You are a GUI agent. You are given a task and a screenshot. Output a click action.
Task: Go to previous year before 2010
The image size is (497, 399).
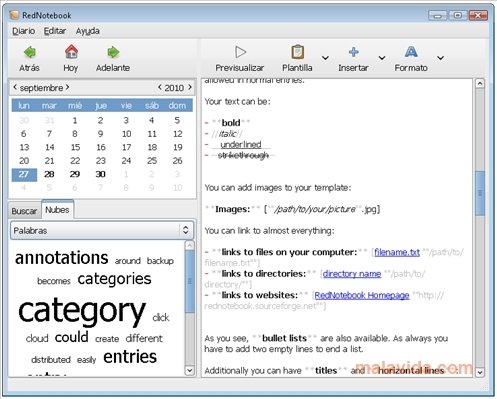(160, 87)
